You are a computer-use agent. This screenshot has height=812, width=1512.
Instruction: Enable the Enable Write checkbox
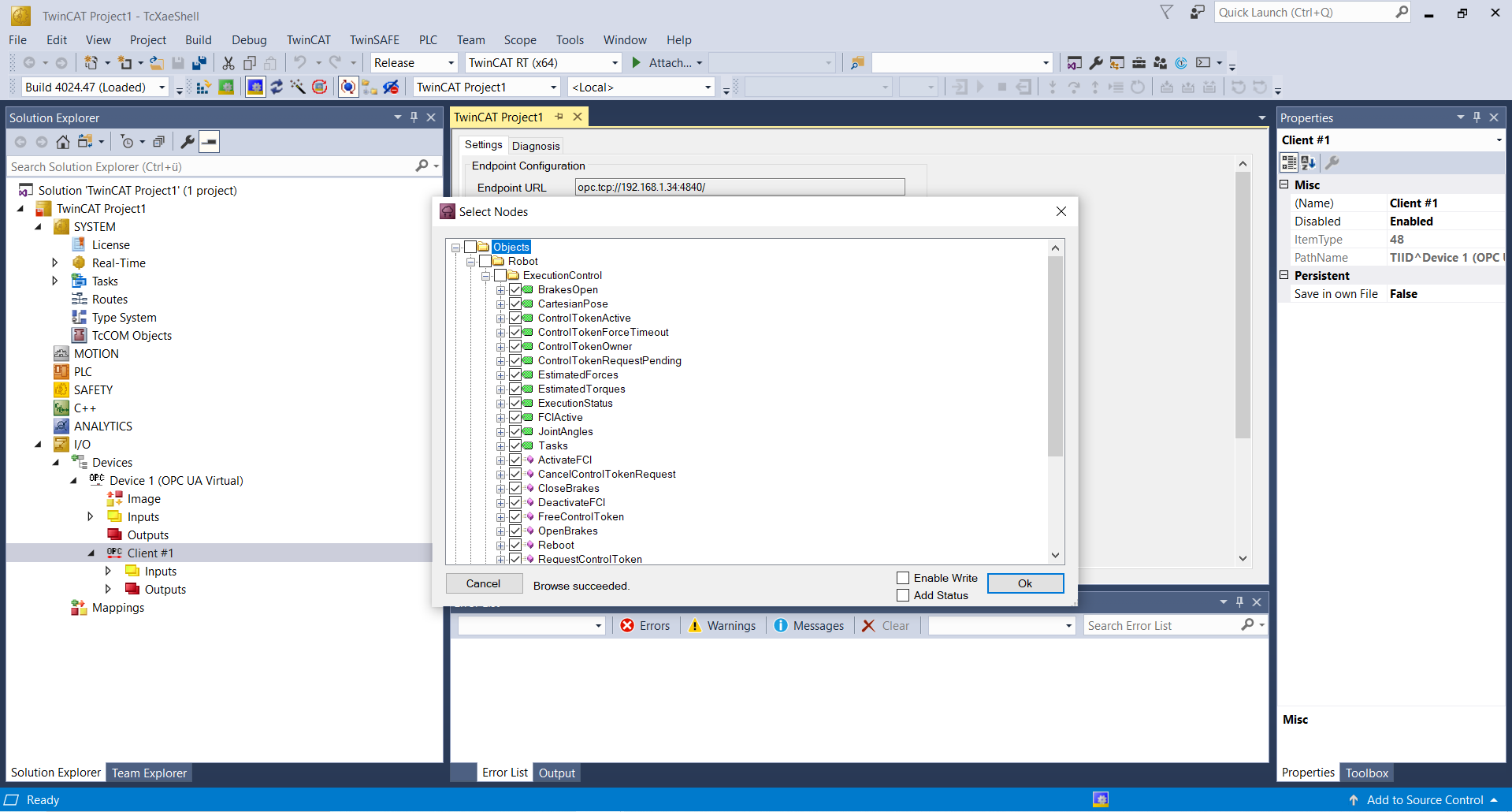coord(903,578)
